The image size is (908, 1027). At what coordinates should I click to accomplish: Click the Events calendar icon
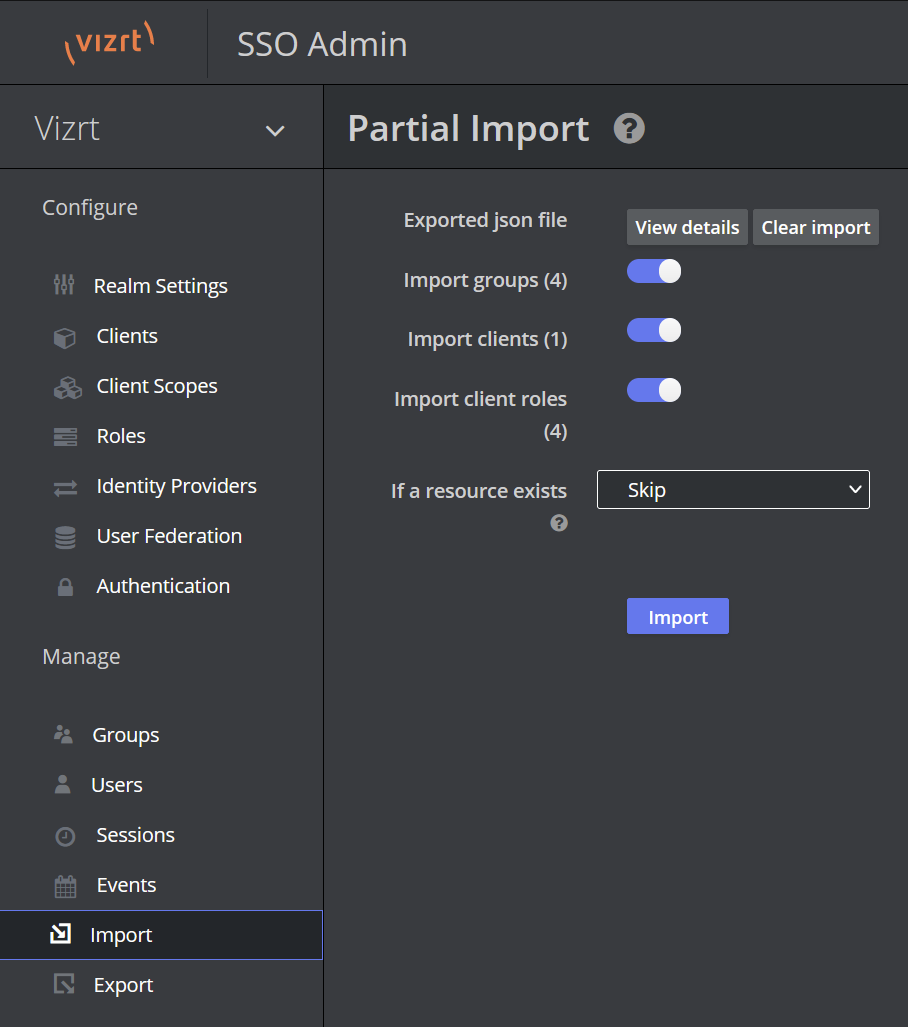click(65, 886)
